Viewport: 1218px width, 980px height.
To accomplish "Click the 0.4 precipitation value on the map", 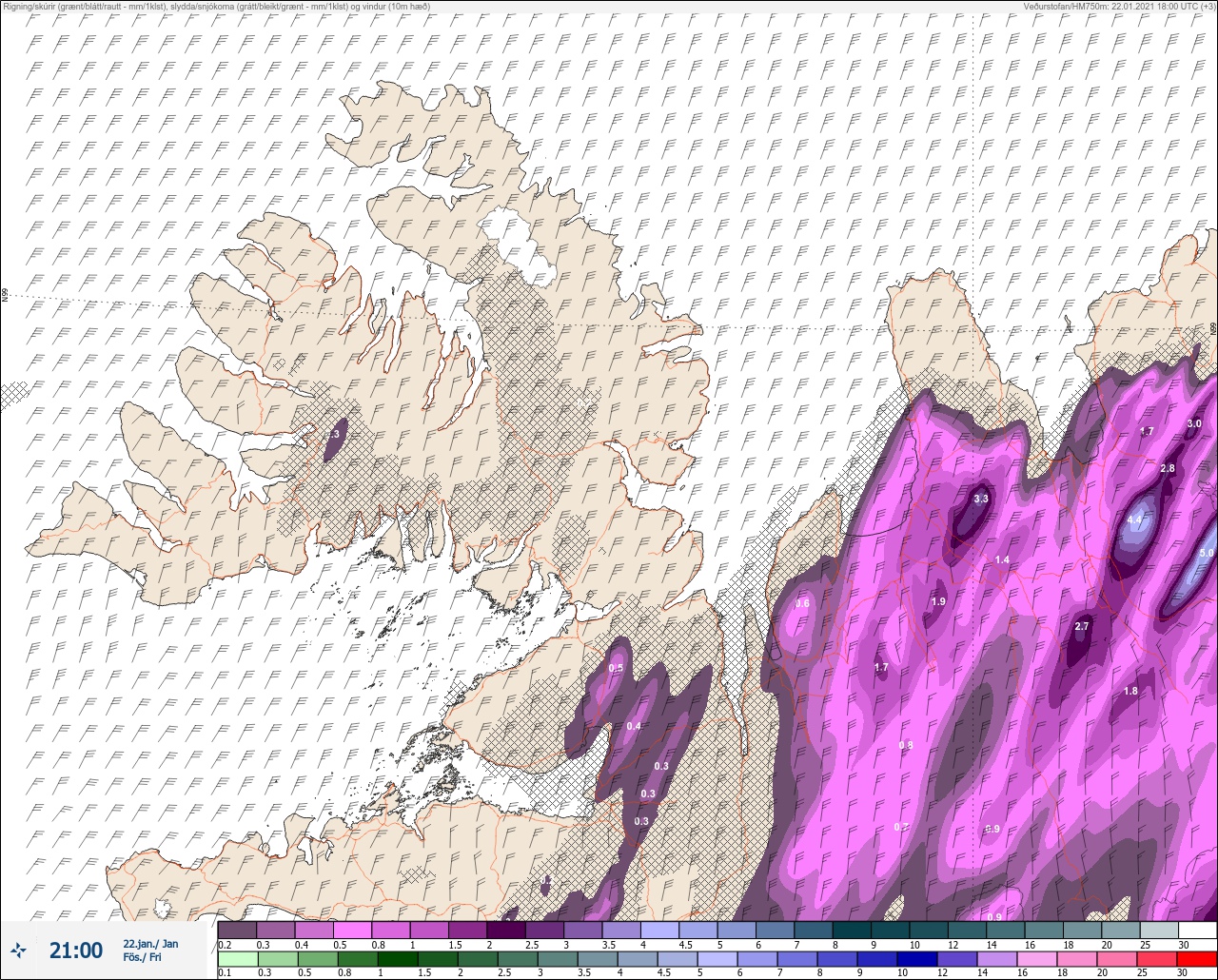I will (634, 726).
